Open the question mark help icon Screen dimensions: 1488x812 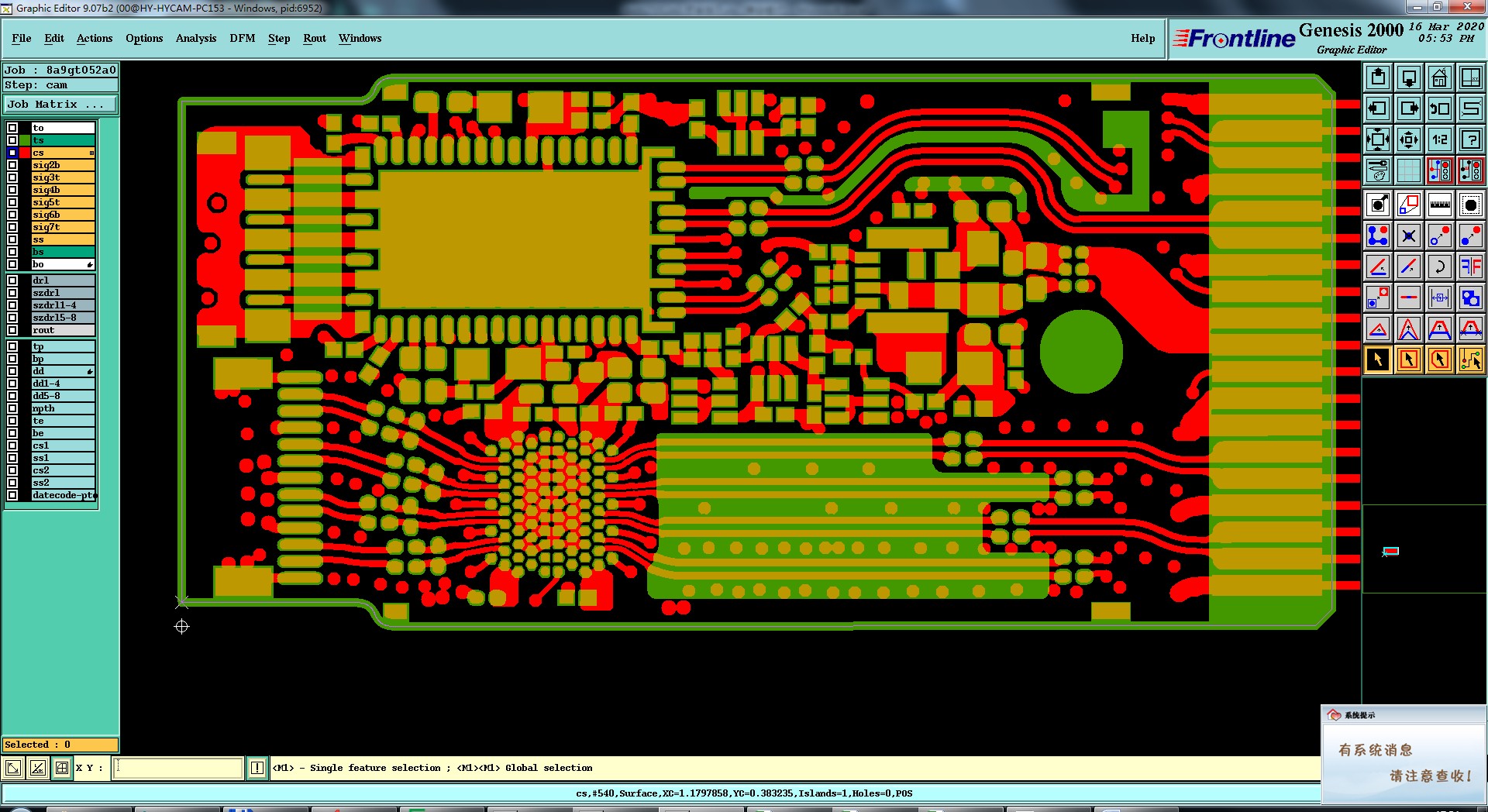tap(1470, 139)
